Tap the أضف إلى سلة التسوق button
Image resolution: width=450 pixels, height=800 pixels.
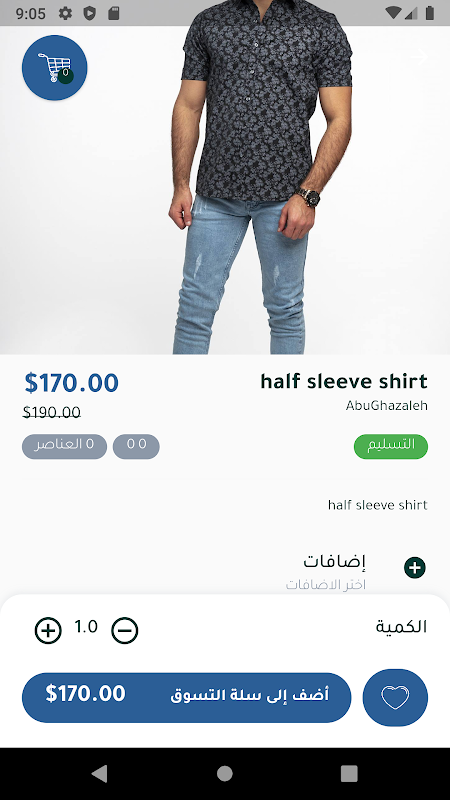[x=187, y=697]
